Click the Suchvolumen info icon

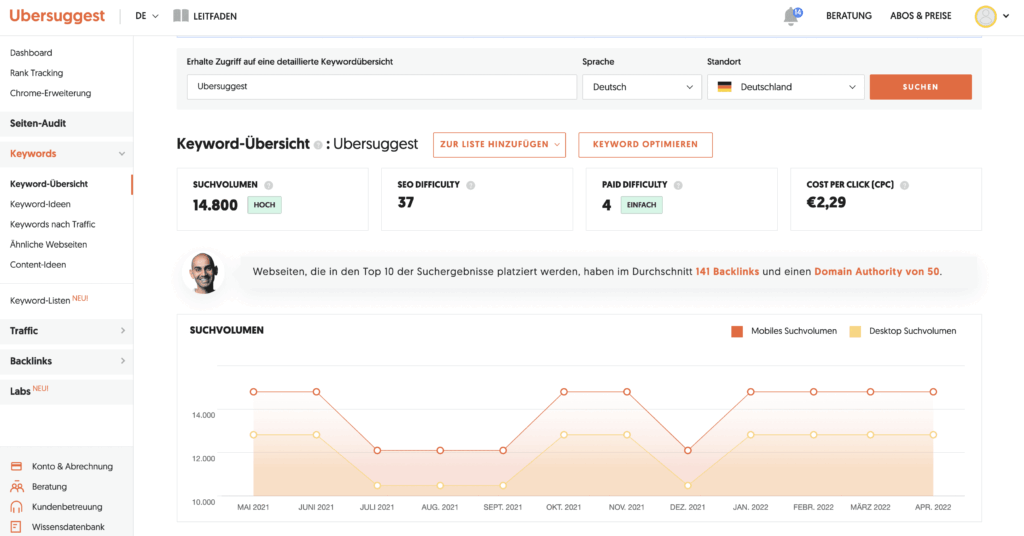point(268,185)
